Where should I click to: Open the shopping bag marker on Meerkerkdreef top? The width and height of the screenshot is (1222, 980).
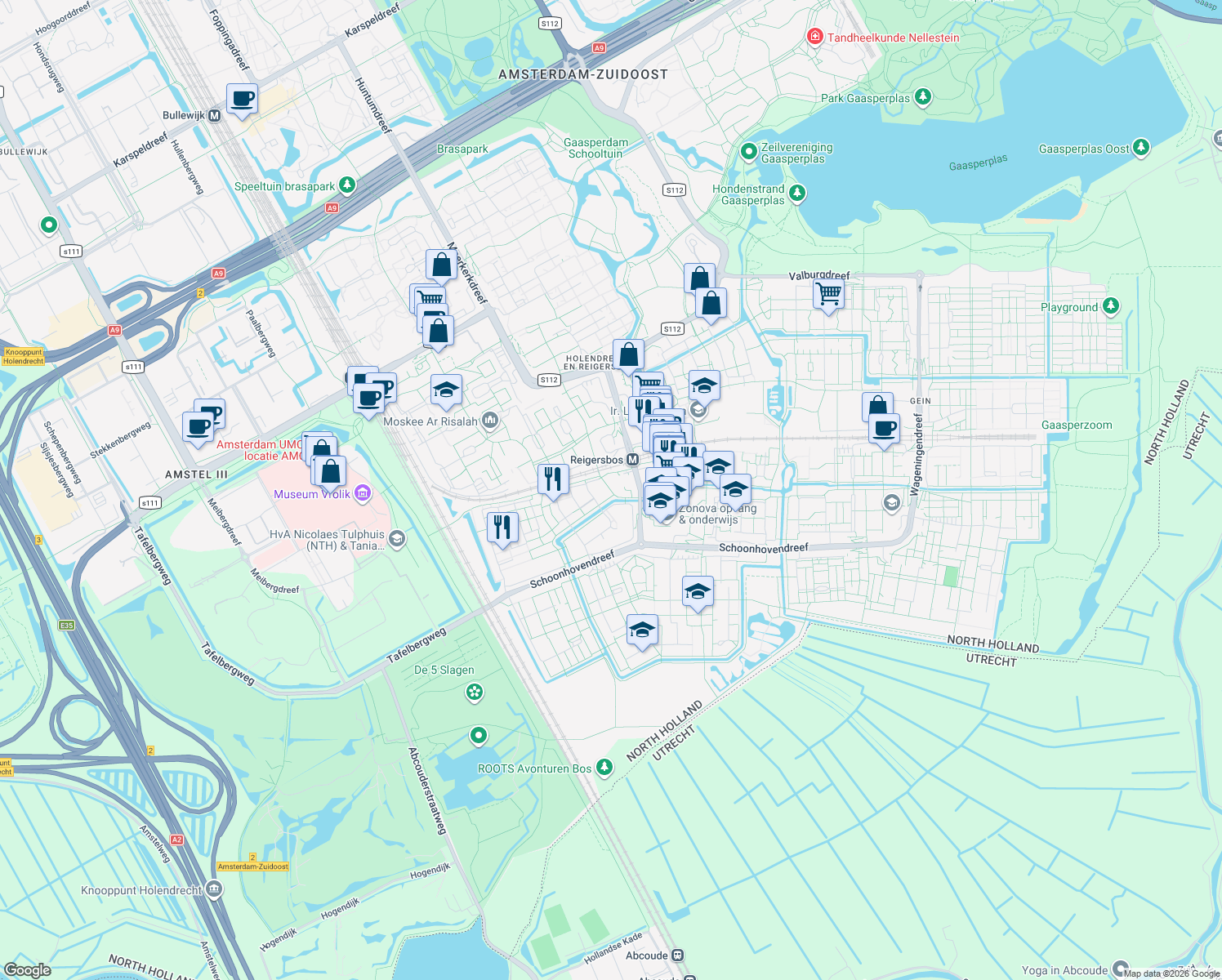(x=441, y=266)
